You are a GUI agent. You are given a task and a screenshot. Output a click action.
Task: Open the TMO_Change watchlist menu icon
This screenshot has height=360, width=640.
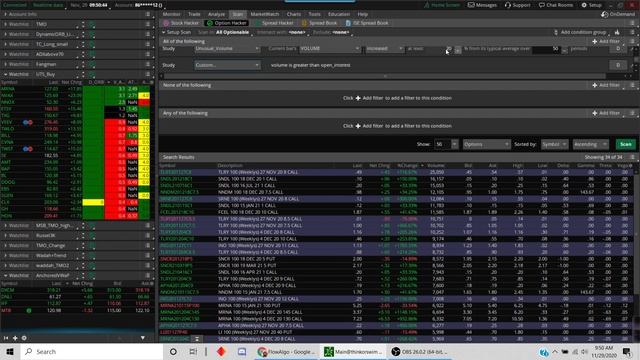[148, 246]
